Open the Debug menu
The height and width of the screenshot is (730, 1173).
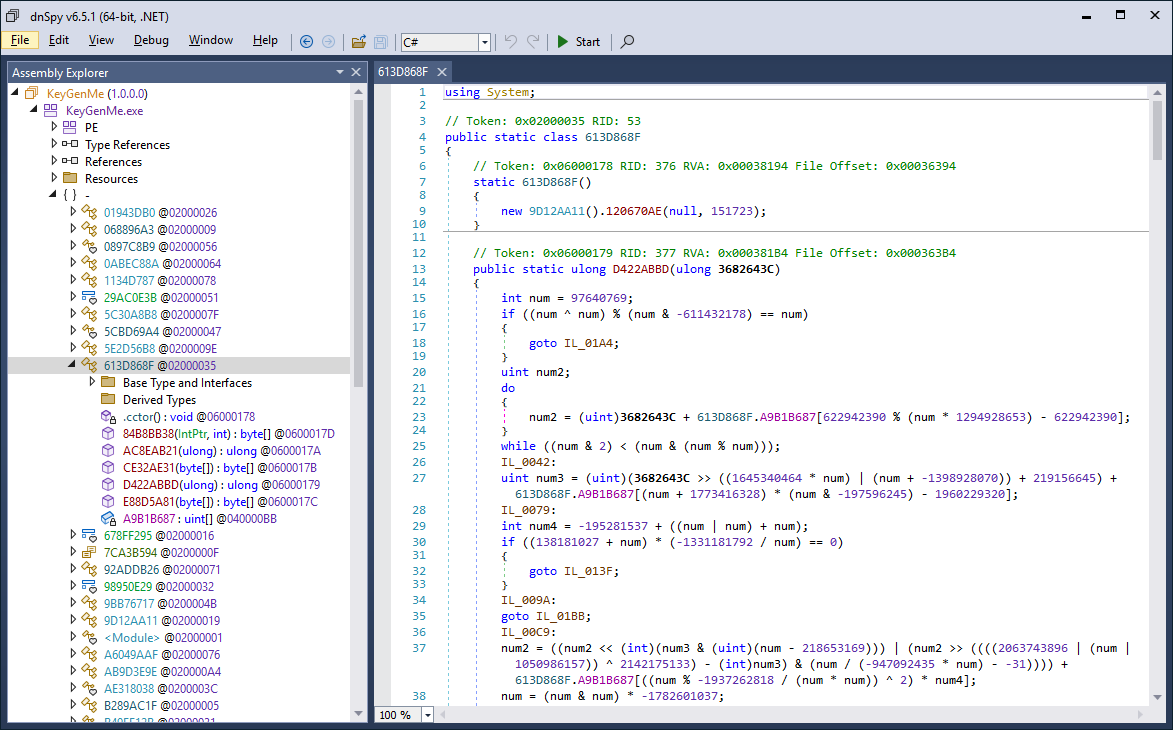click(x=151, y=40)
